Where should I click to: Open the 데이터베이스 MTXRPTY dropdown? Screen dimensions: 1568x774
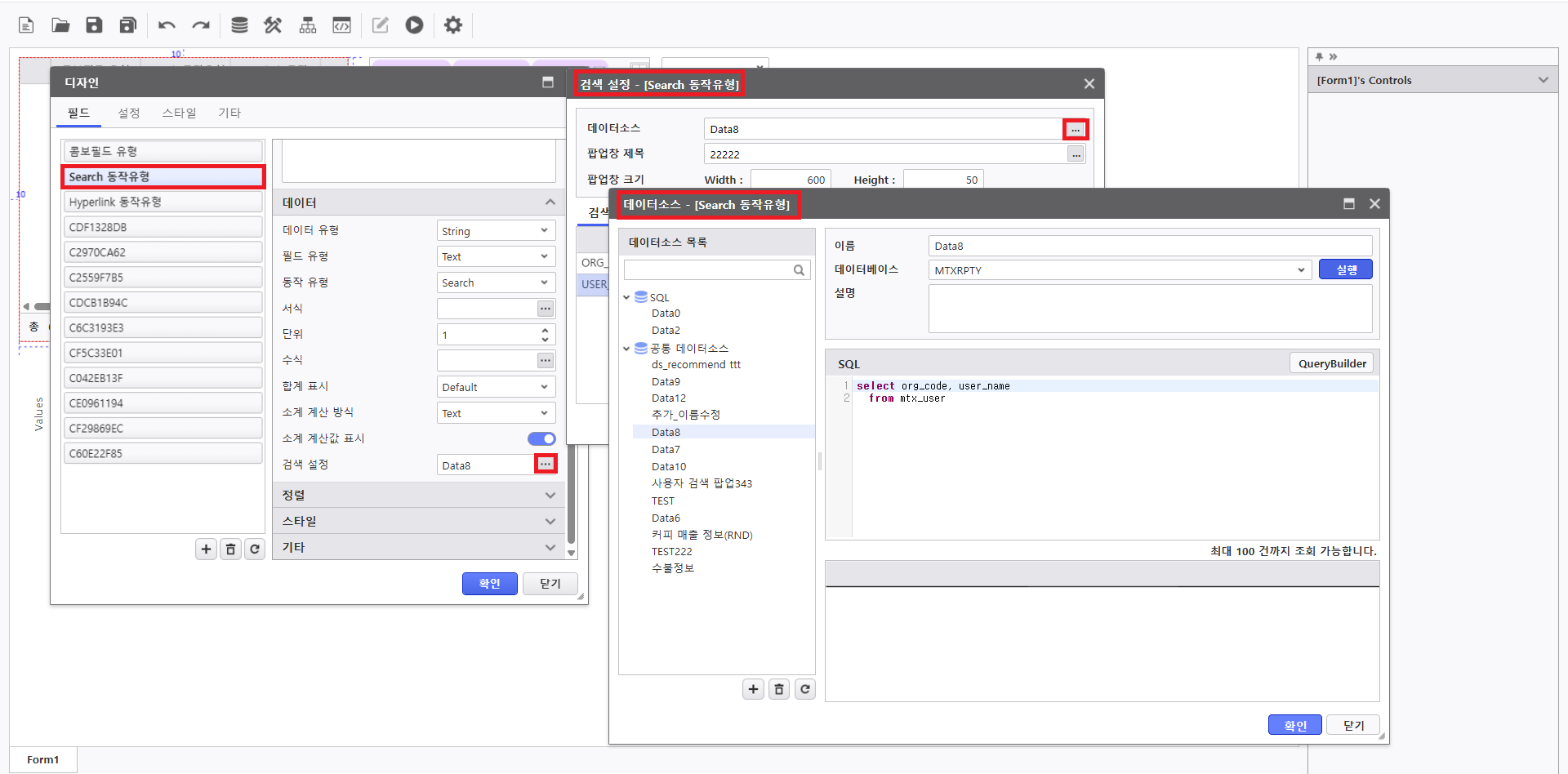[x=1120, y=270]
